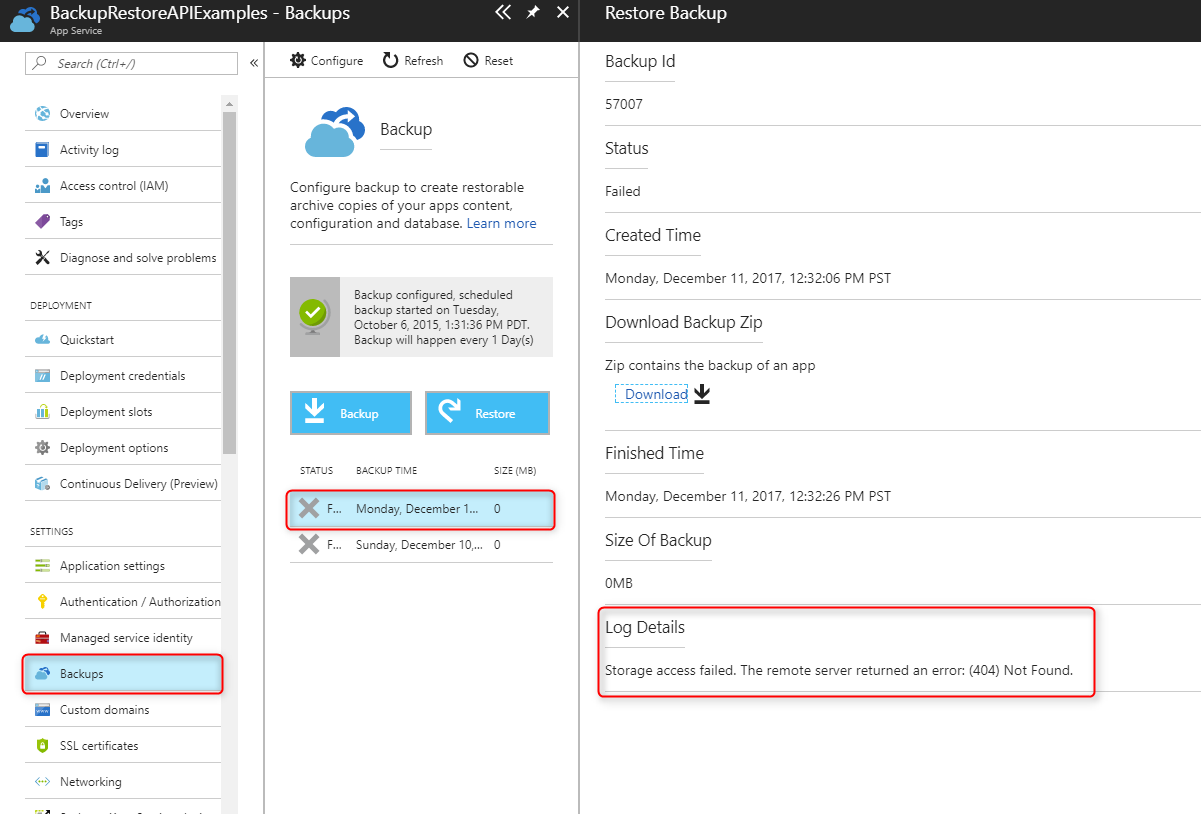Viewport: 1201px width, 814px height.
Task: Click the Diagnose and solve problems icon
Action: point(42,258)
